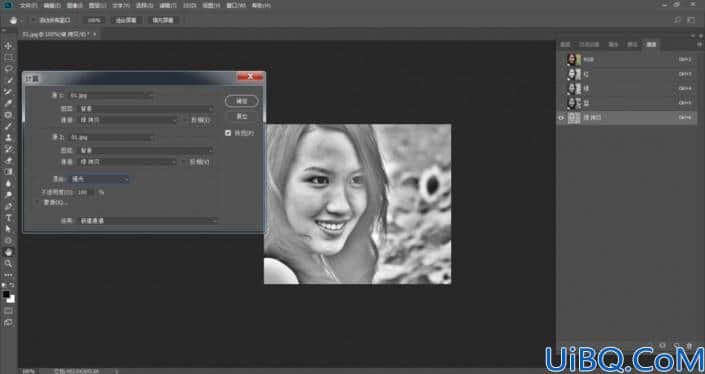Open Source 2 Layer dropdown

146,150
